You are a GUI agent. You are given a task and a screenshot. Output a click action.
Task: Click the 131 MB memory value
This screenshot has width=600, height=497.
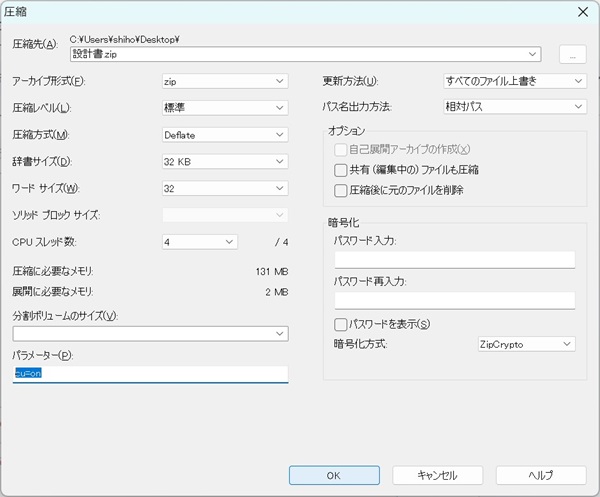pyautogui.click(x=272, y=272)
